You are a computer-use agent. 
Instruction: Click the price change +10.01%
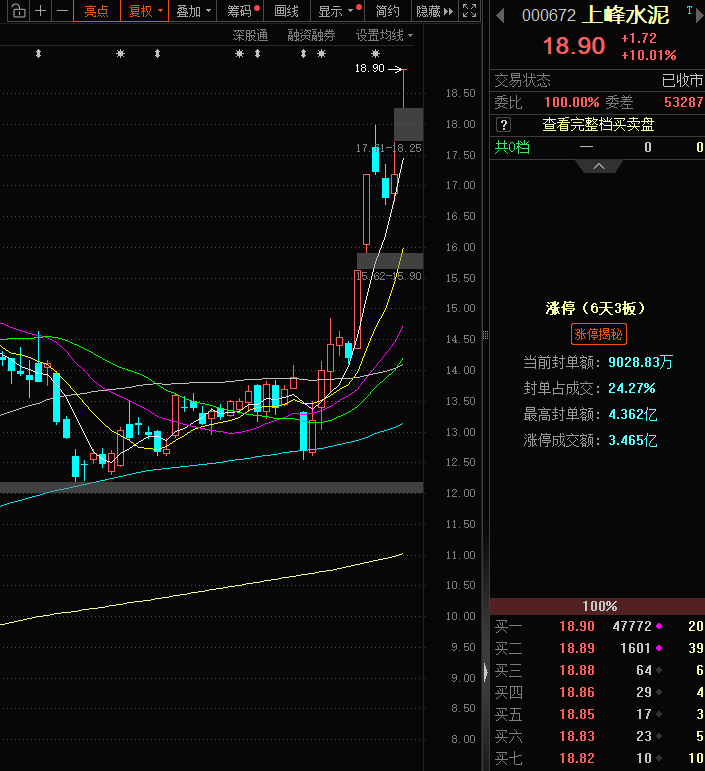point(648,55)
